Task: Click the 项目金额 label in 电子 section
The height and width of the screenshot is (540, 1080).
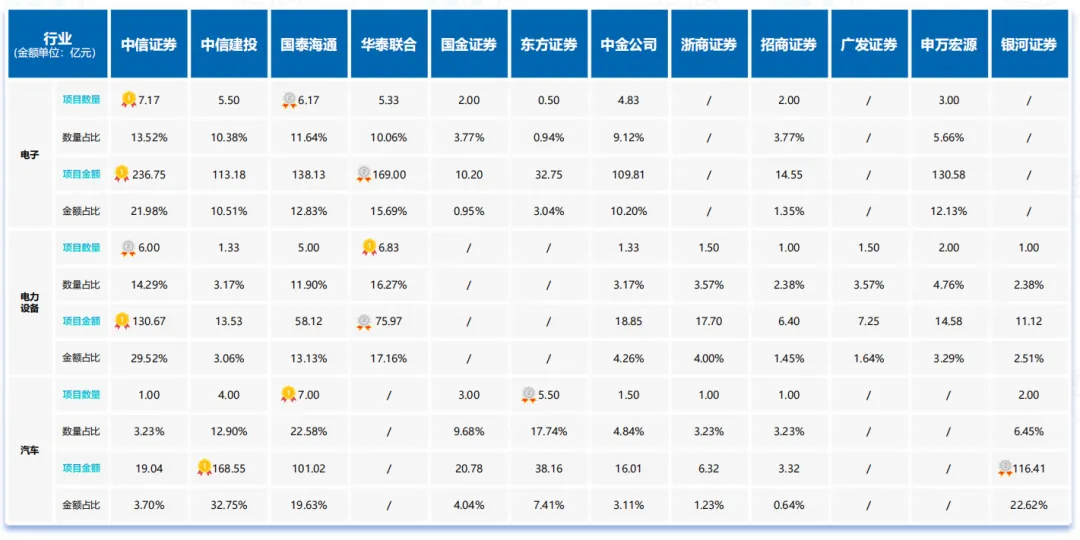Action: tap(81, 174)
